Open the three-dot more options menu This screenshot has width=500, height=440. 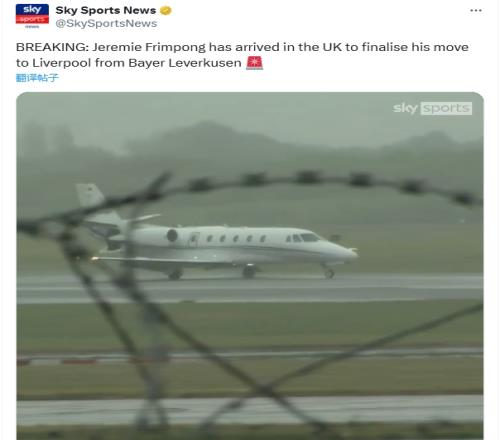click(476, 11)
